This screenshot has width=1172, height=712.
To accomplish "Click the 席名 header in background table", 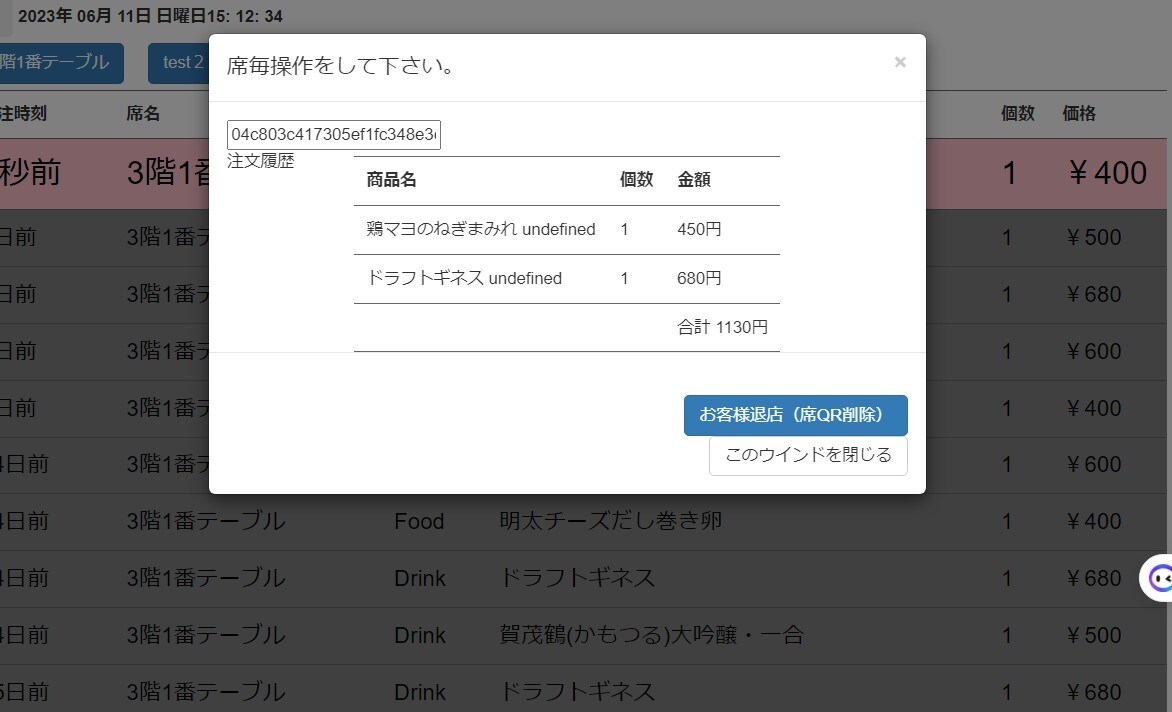I will [x=143, y=114].
